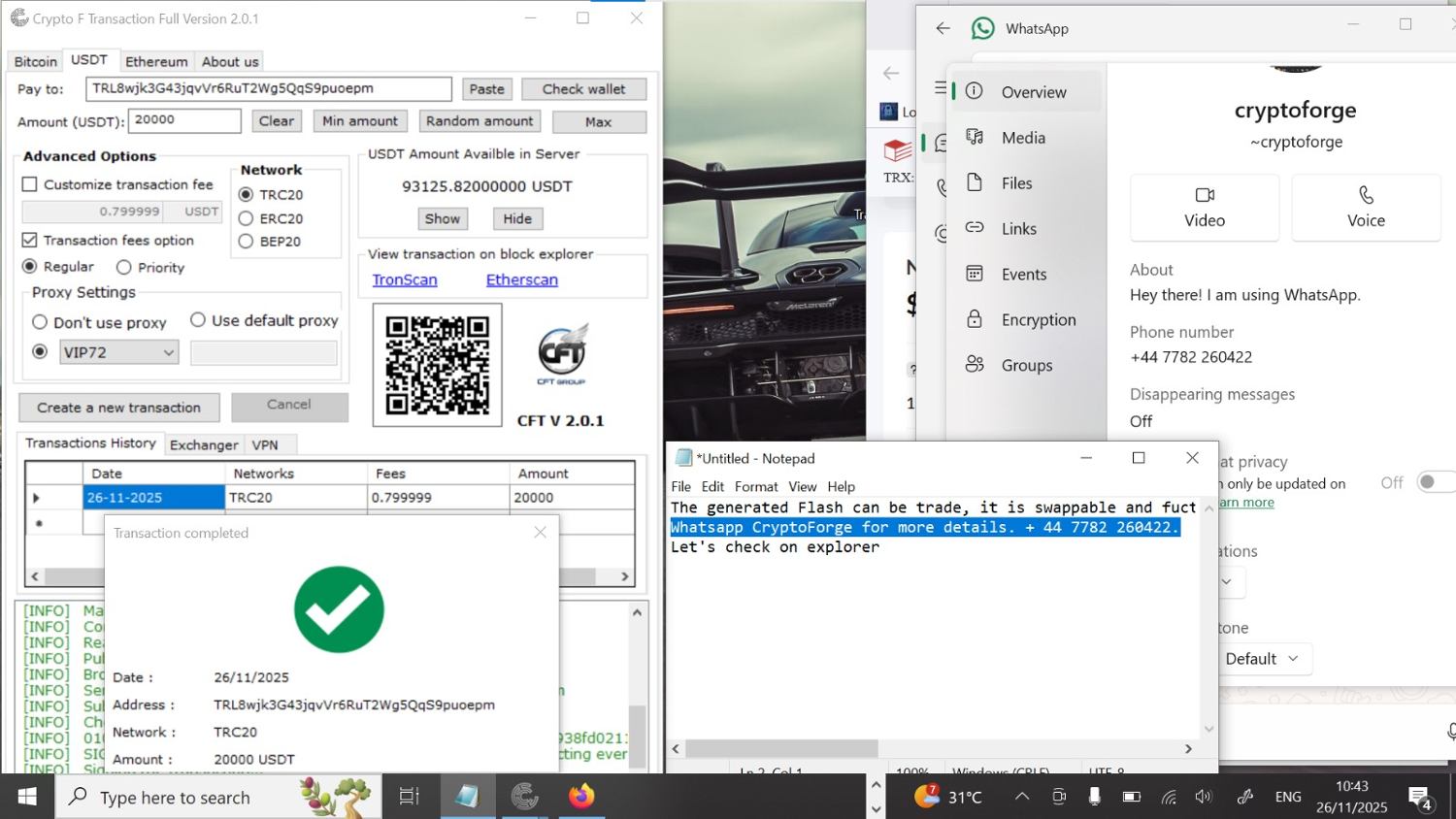Open the Encryption lock item
This screenshot has height=819, width=1456.
975,319
